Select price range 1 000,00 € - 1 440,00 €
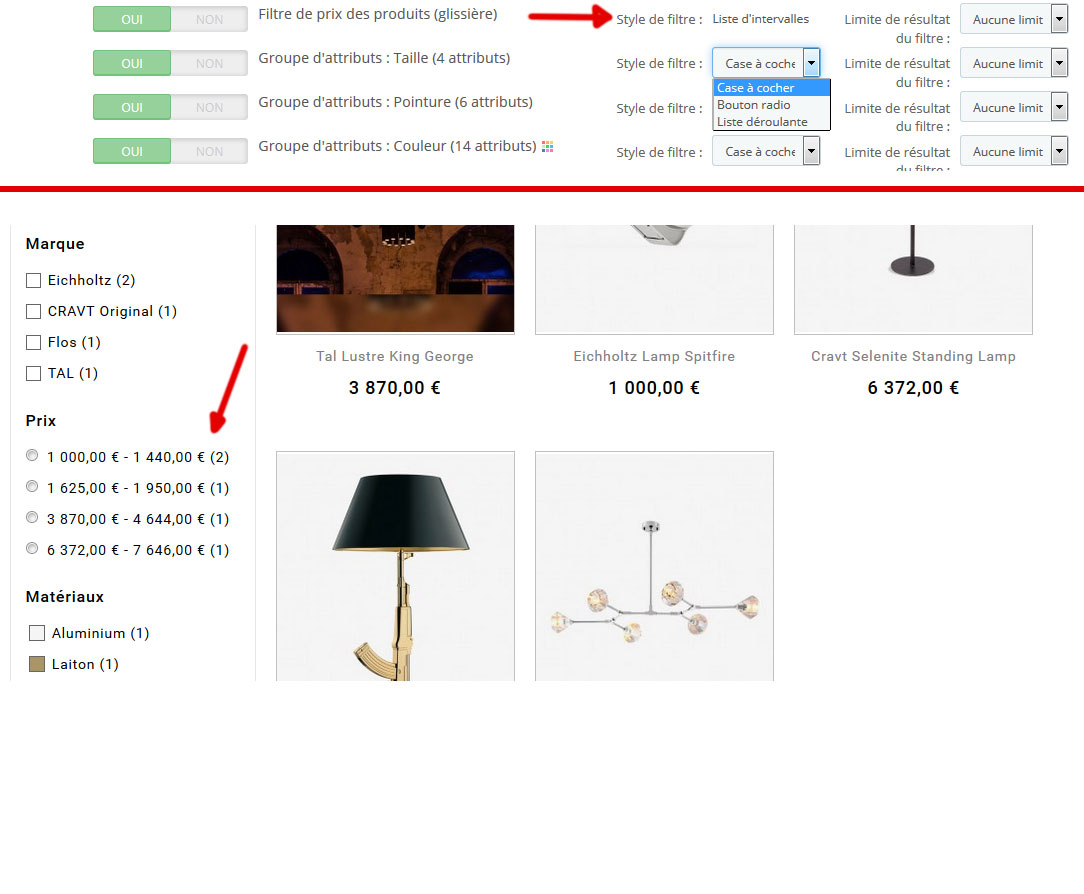The height and width of the screenshot is (894, 1084). (x=32, y=456)
